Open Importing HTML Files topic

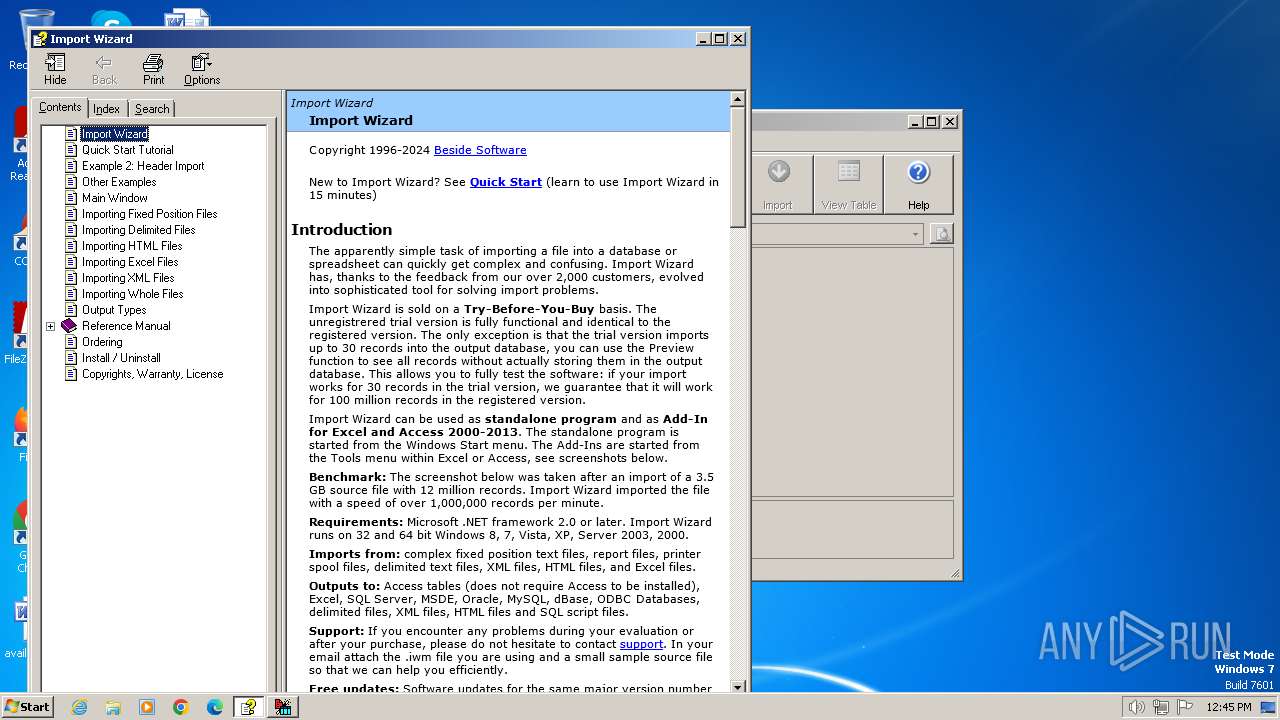point(132,246)
